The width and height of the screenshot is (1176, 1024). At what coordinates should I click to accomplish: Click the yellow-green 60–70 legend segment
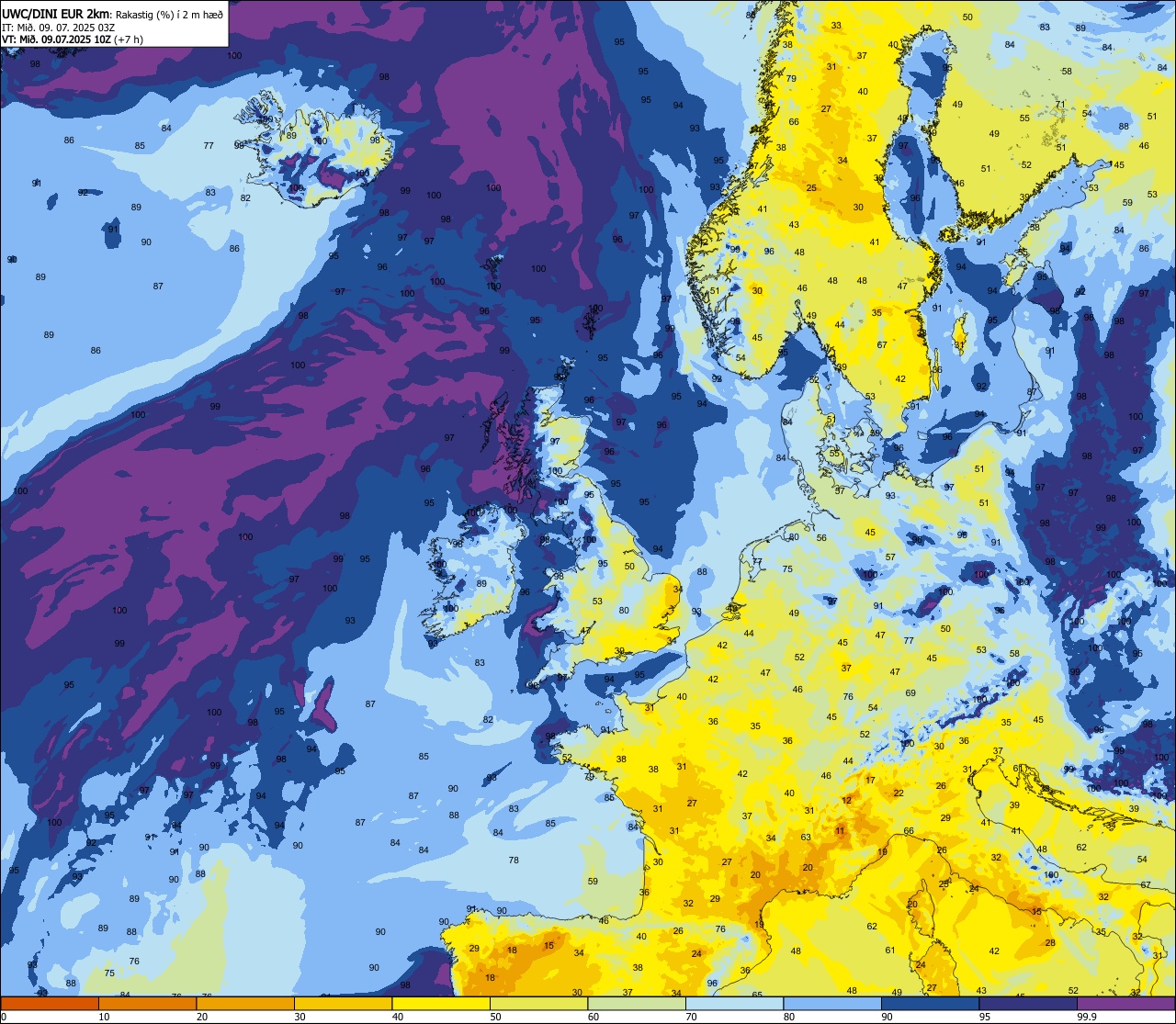tap(637, 1004)
